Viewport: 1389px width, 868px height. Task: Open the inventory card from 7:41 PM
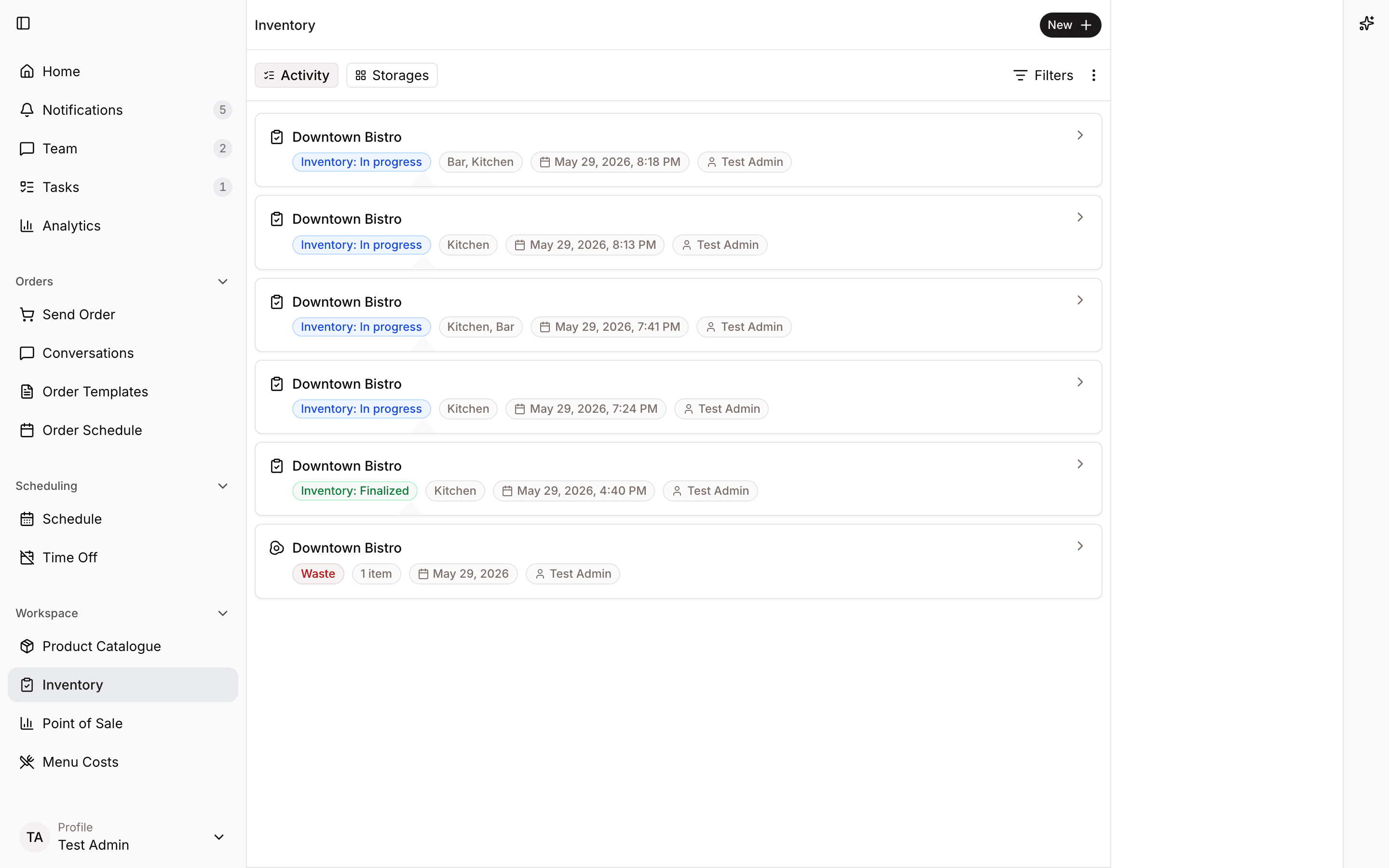tap(678, 314)
